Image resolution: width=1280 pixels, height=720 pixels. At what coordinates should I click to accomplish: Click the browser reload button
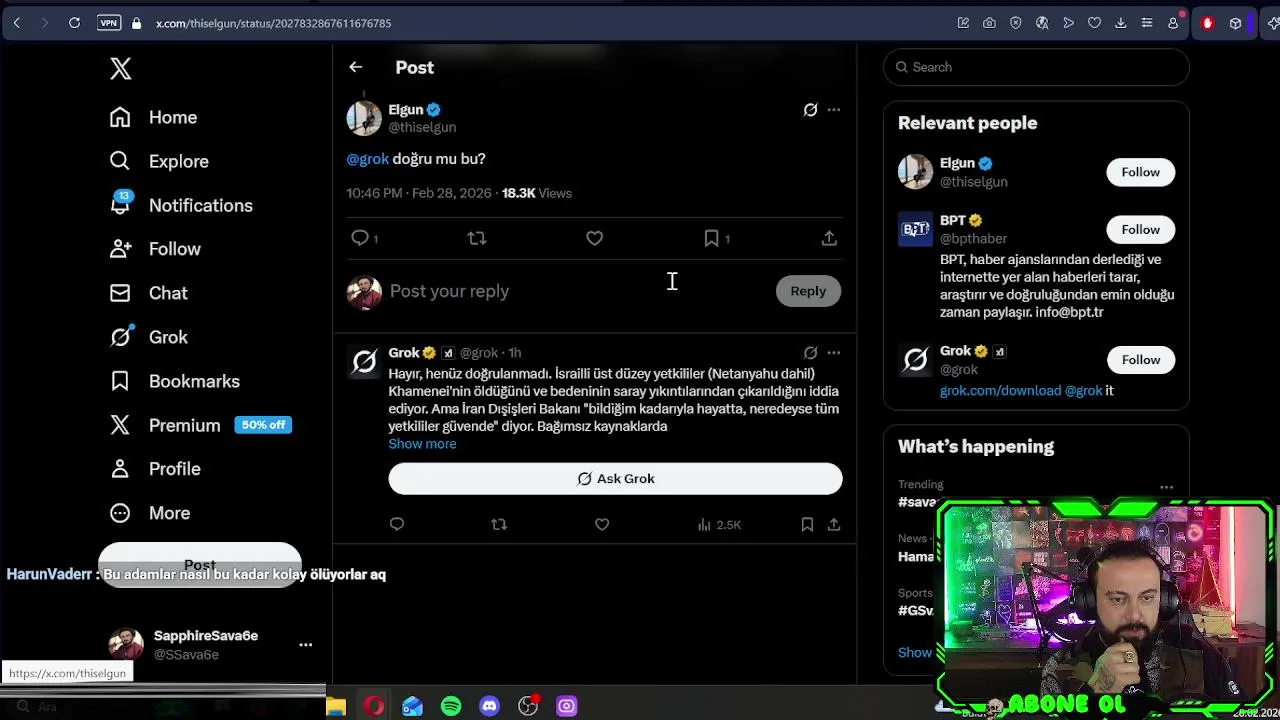(x=74, y=22)
